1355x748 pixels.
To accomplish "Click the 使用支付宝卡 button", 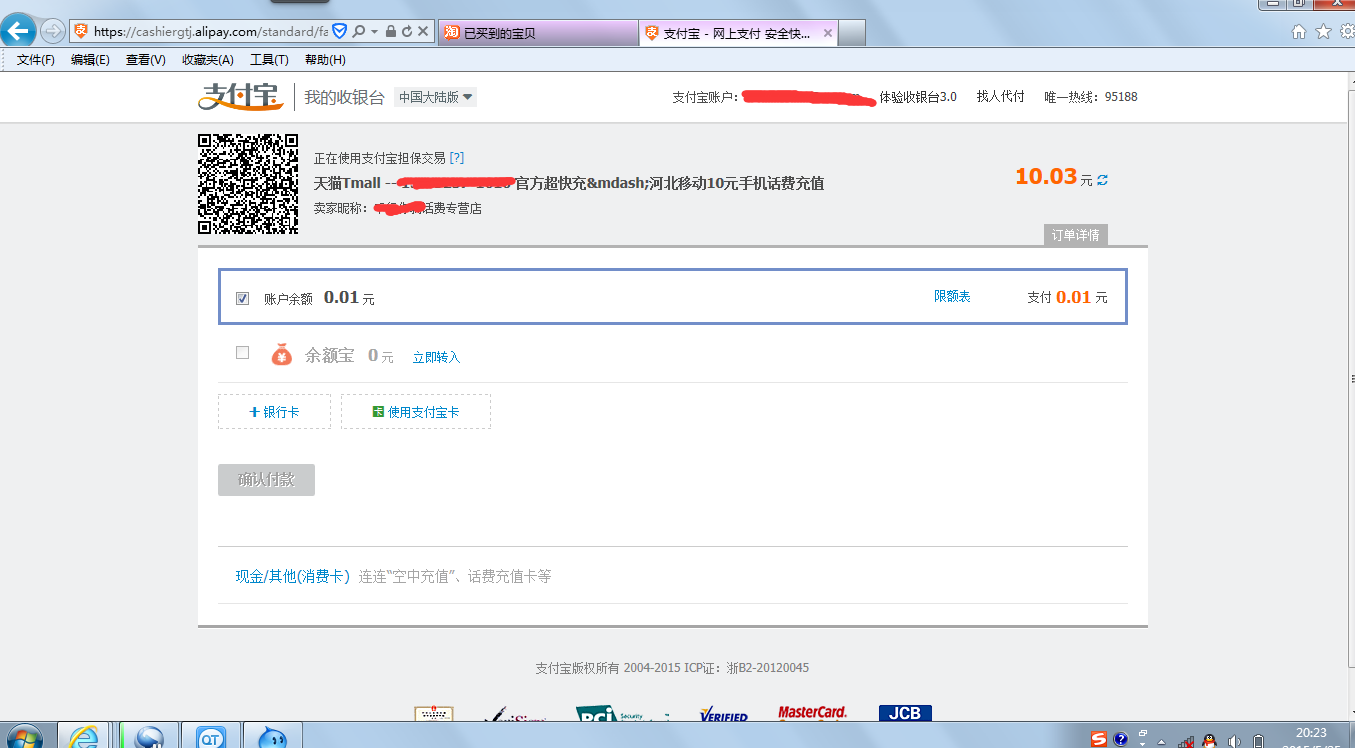I will coord(416,412).
